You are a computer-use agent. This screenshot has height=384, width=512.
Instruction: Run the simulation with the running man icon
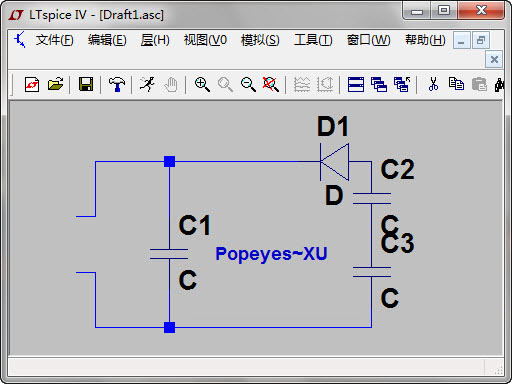147,84
